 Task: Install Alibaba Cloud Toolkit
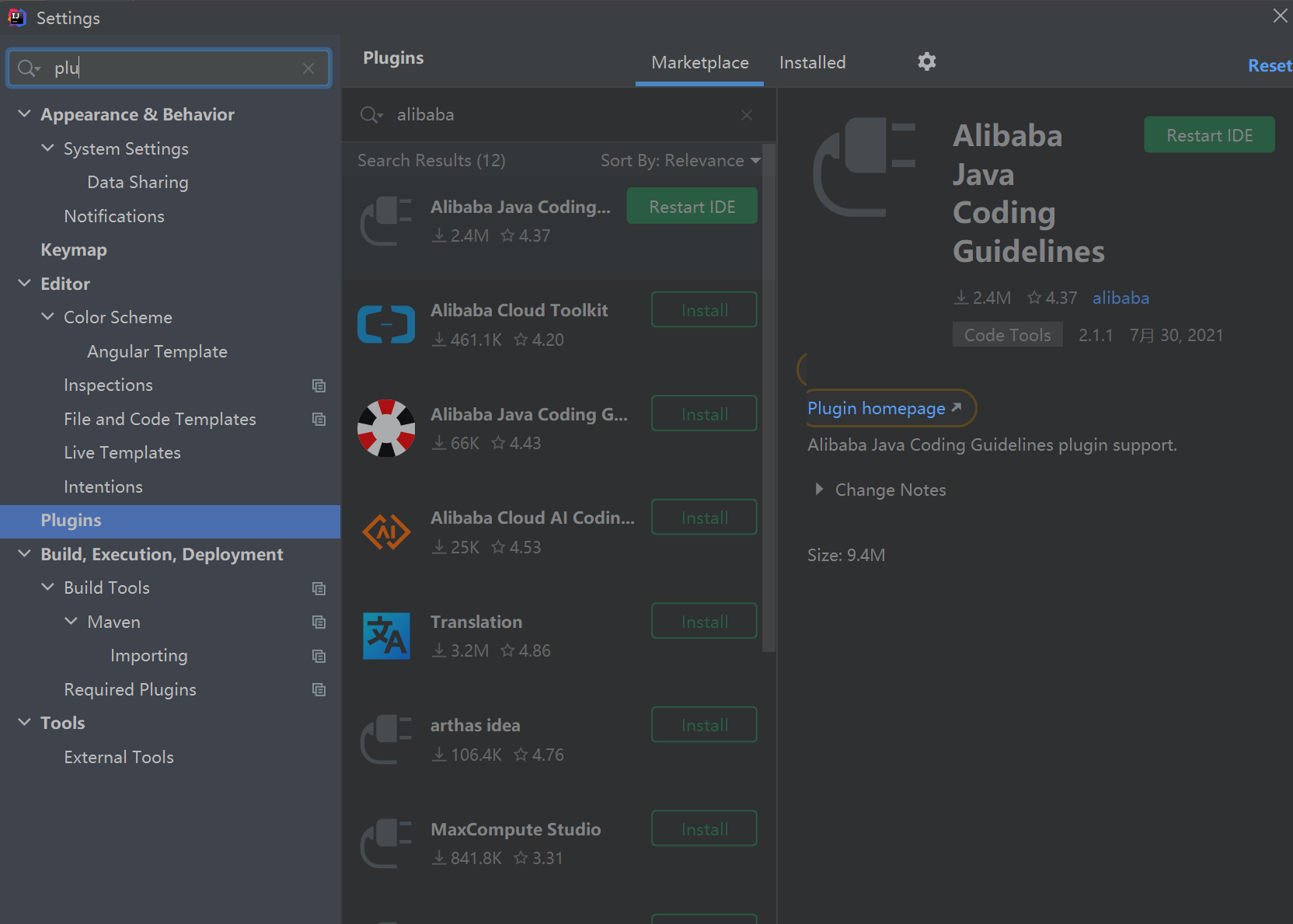(x=704, y=310)
